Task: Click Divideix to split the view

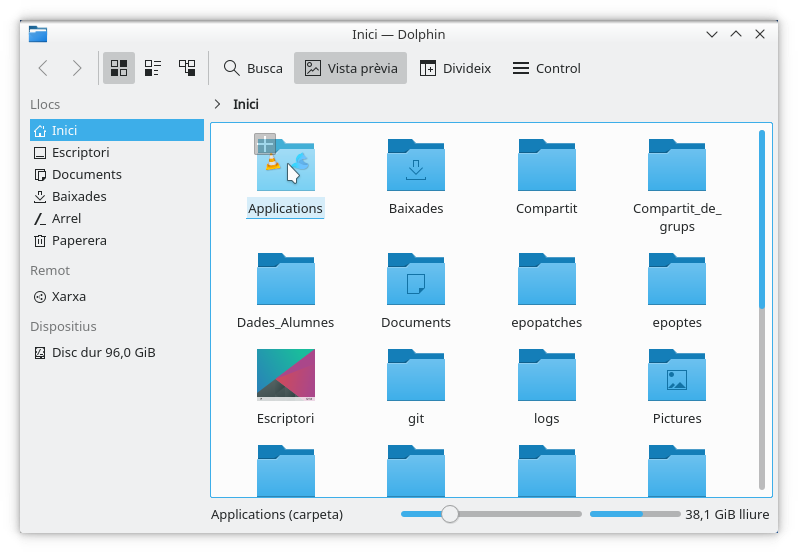Action: 455,68
